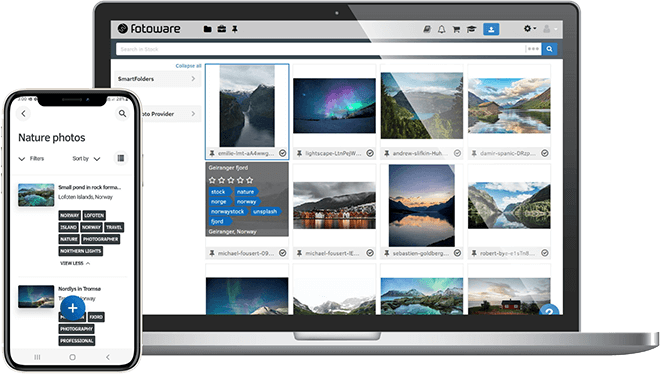Rate Geiranger fjord with five stars
This screenshot has height=374, width=660.
250,180
